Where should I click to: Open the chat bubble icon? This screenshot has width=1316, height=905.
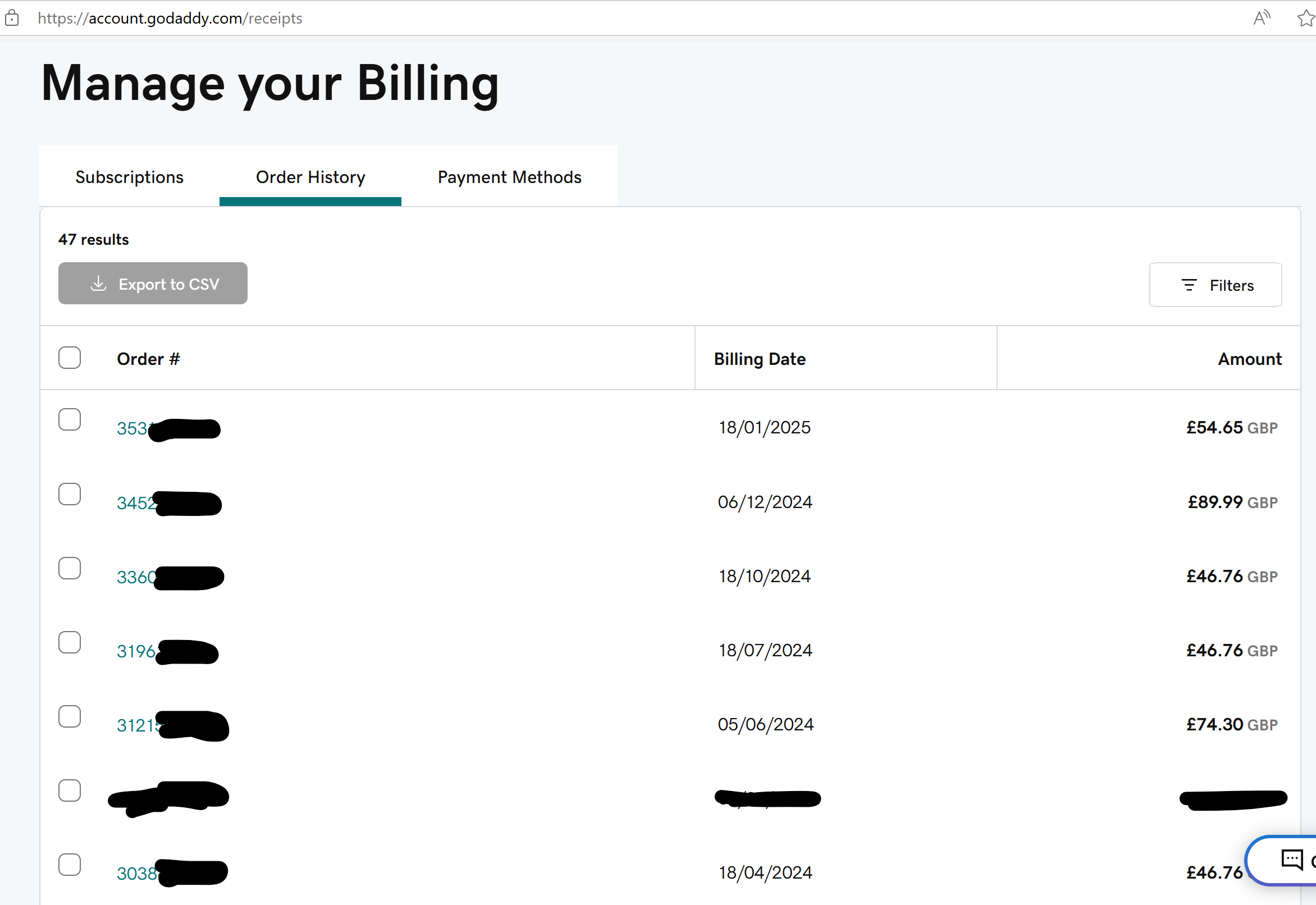(1292, 860)
